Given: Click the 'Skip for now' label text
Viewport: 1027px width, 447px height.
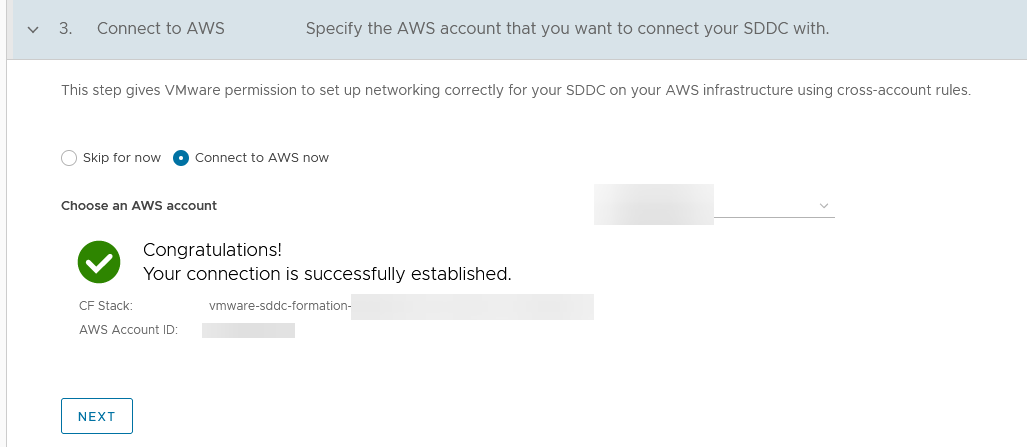Looking at the screenshot, I should coord(122,157).
